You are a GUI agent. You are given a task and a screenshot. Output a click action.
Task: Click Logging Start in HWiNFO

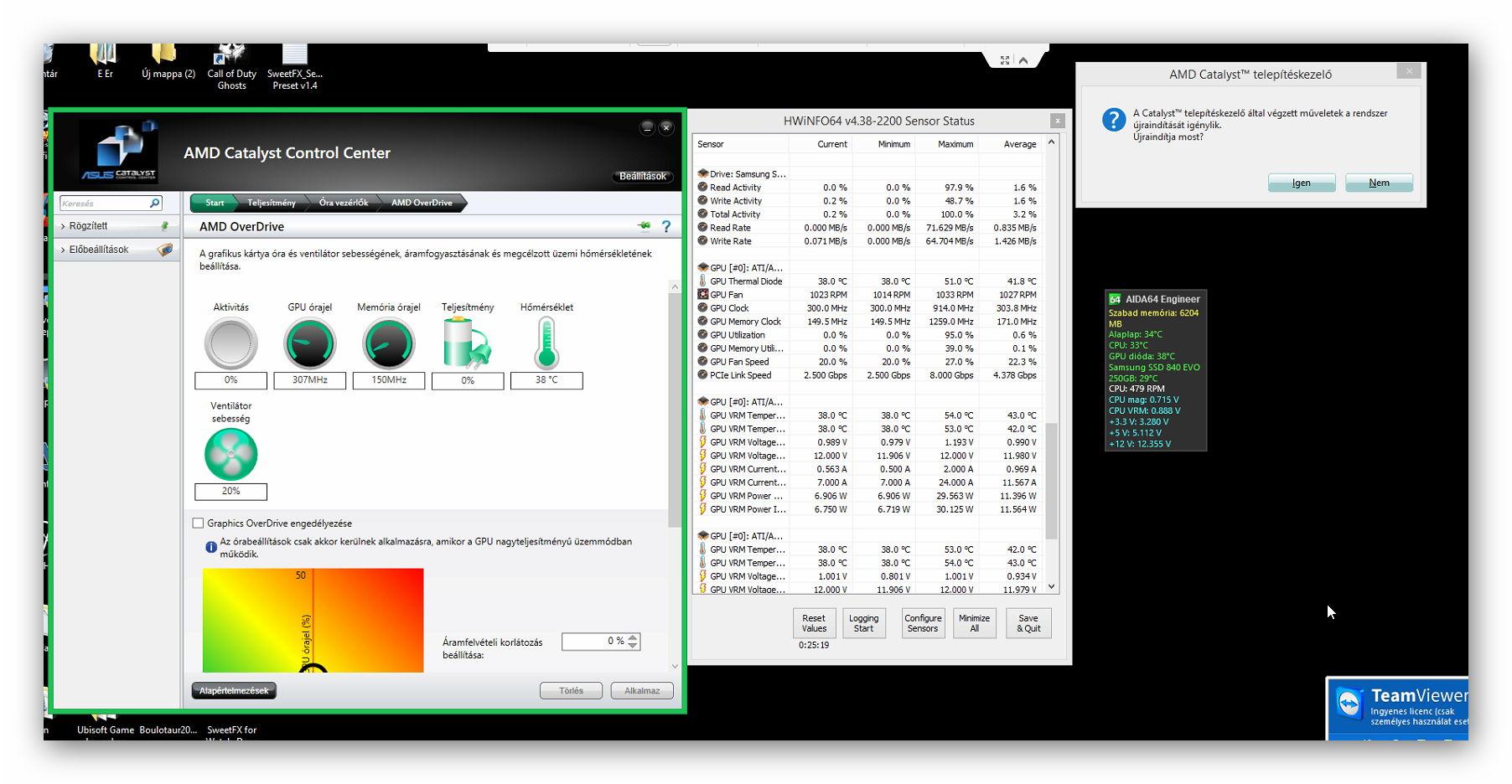click(863, 623)
